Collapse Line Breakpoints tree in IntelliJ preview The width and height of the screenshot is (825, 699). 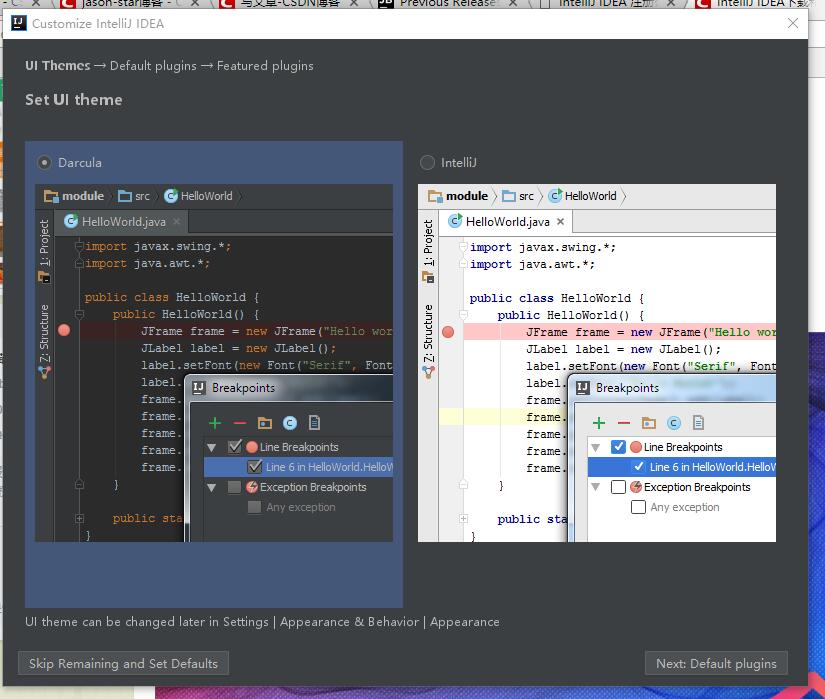[596, 448]
